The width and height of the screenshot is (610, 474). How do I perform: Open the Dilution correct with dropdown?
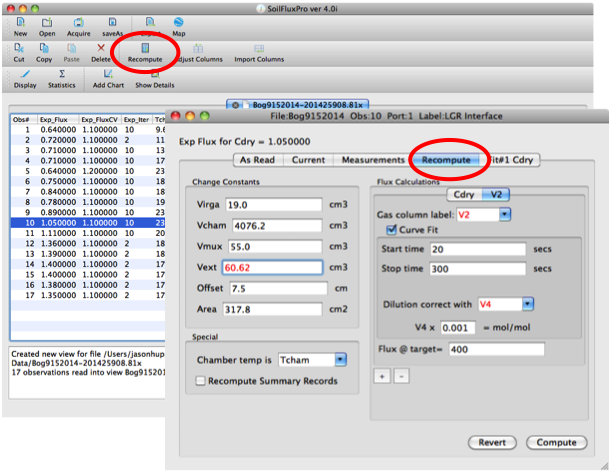coord(528,304)
